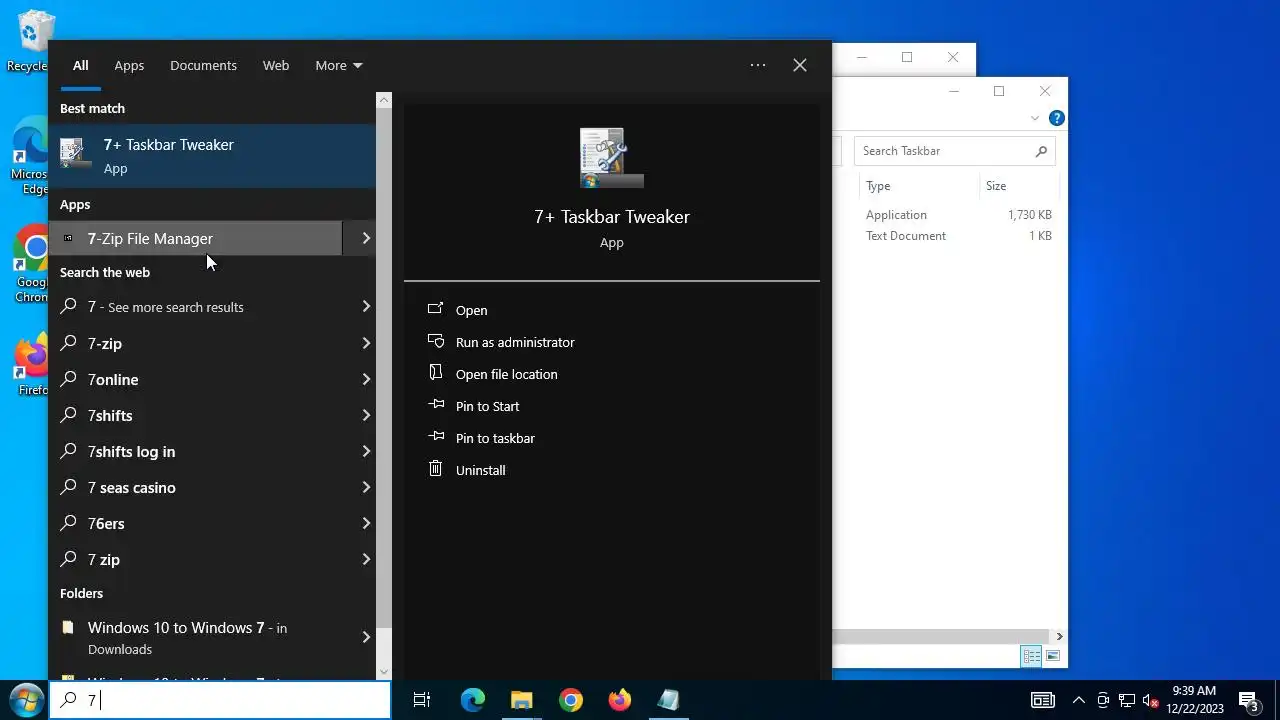Select the Apps search tab
This screenshot has width=1280, height=720.
coord(129,65)
